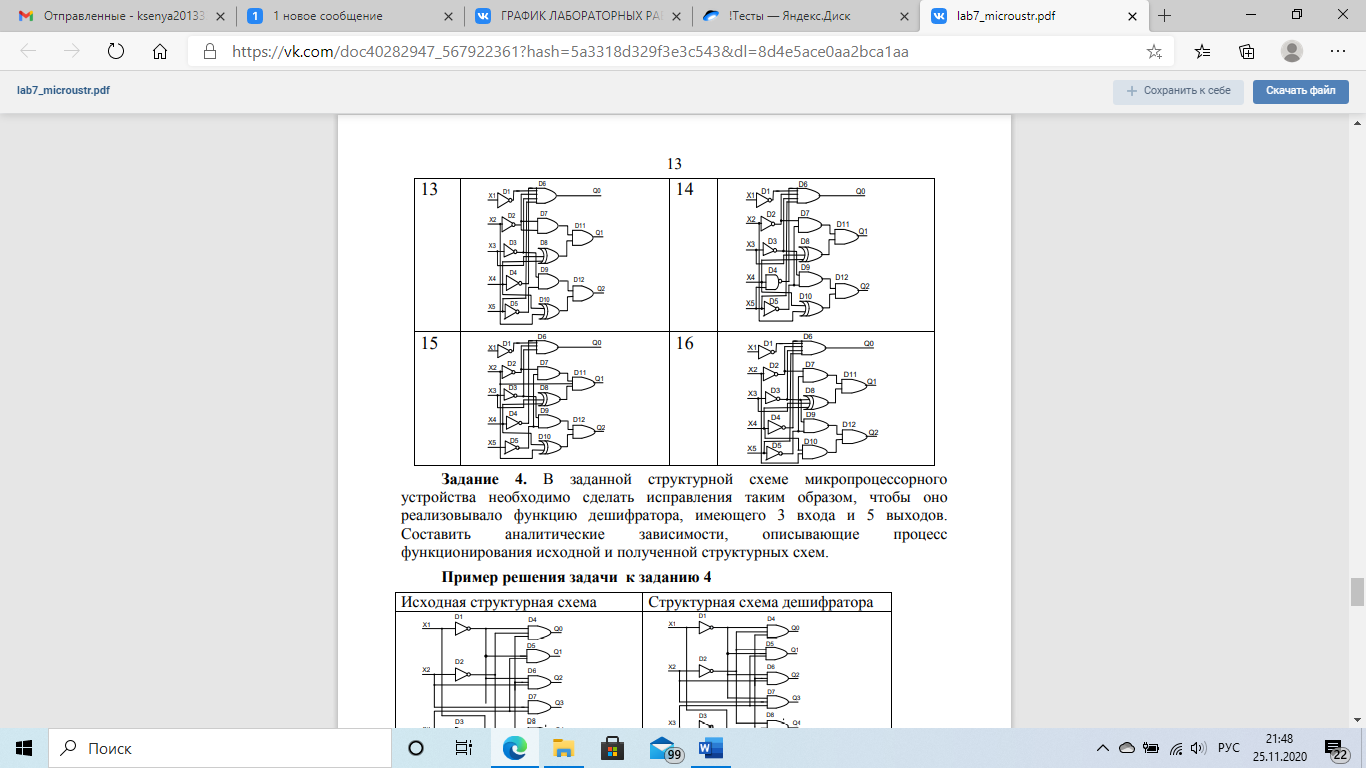The height and width of the screenshot is (768, 1366).
Task: Click the browser Forward arrow
Action: pyautogui.click(x=71, y=52)
